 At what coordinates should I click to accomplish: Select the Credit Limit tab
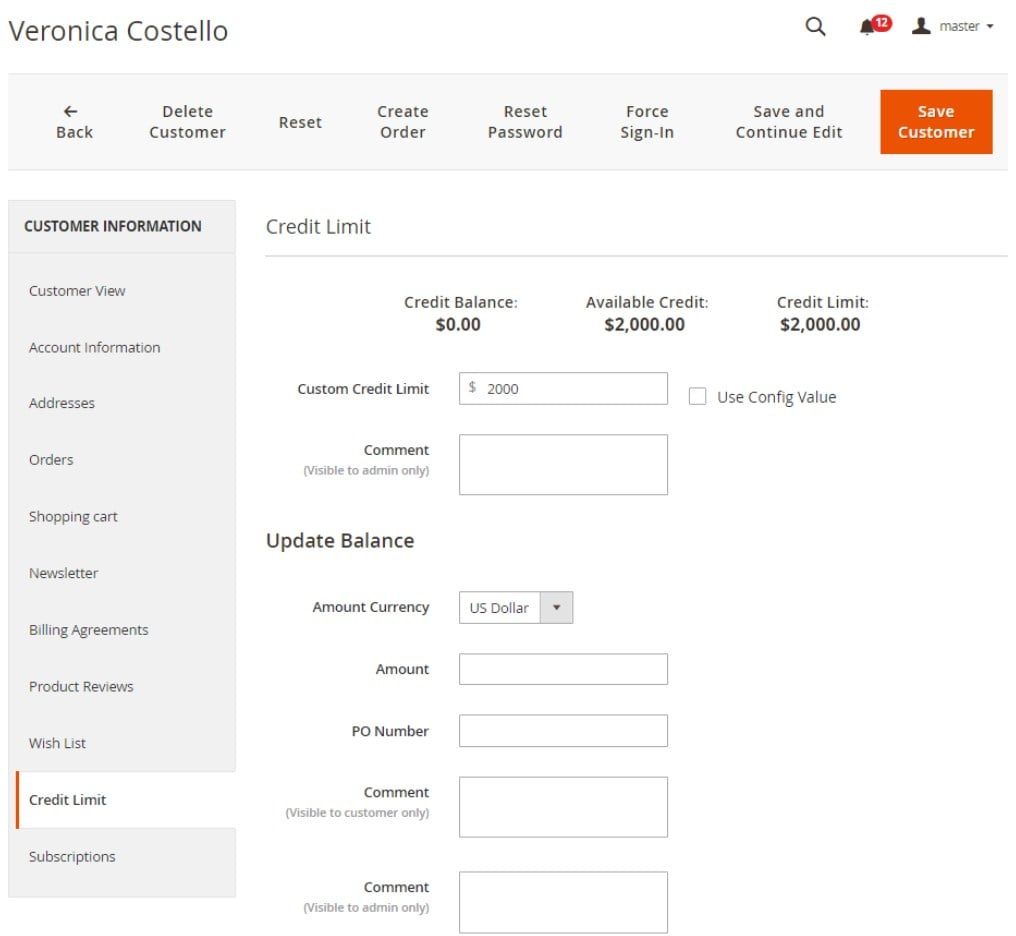126,800
